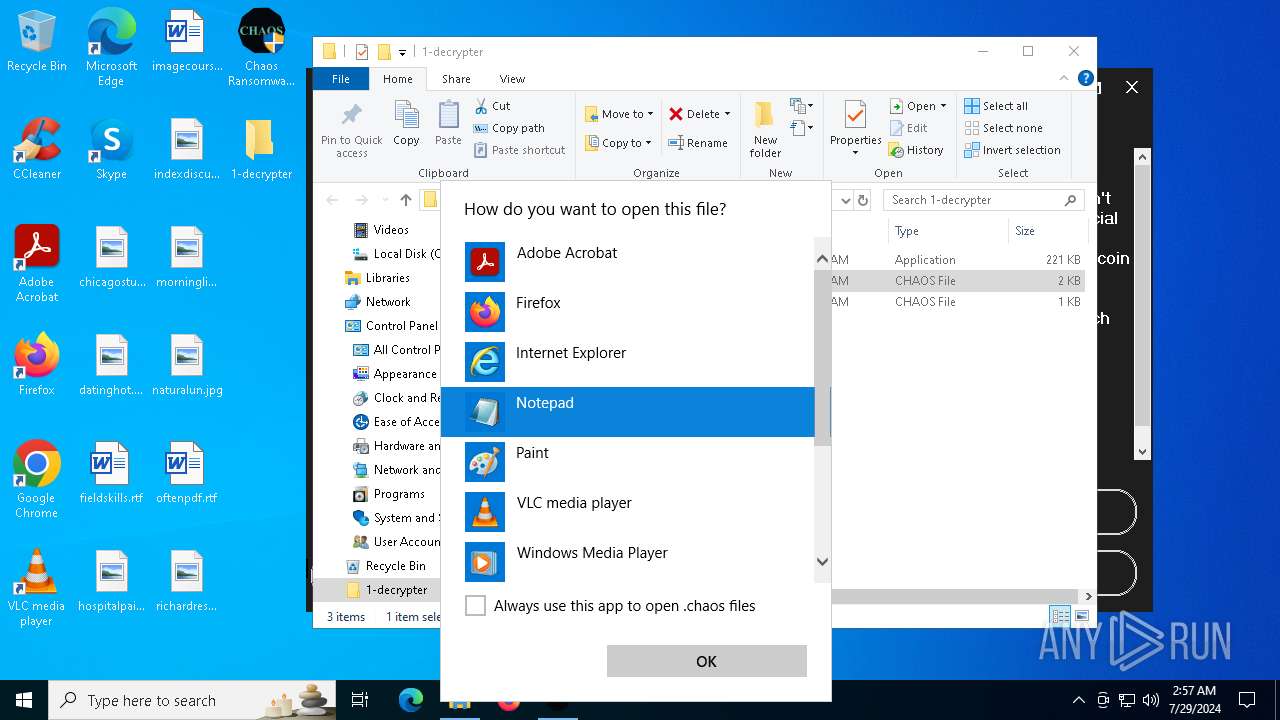The width and height of the screenshot is (1280, 720).
Task: Refresh the Explorer folder view
Action: (x=863, y=200)
